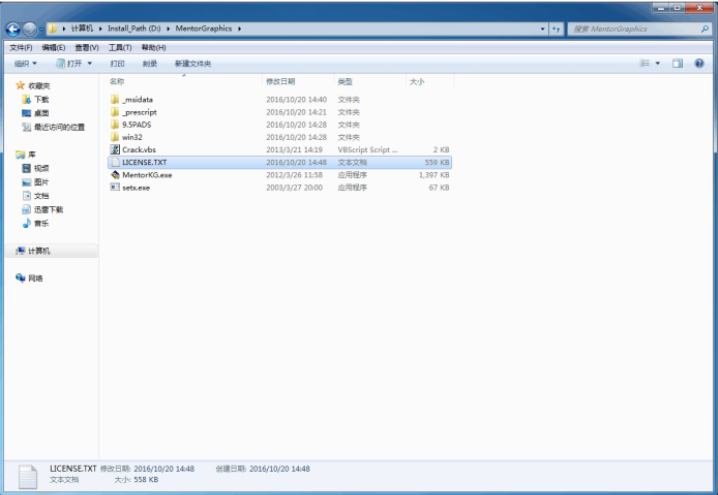Open the Edit (编辑) menu
718x495 pixels.
[54, 48]
